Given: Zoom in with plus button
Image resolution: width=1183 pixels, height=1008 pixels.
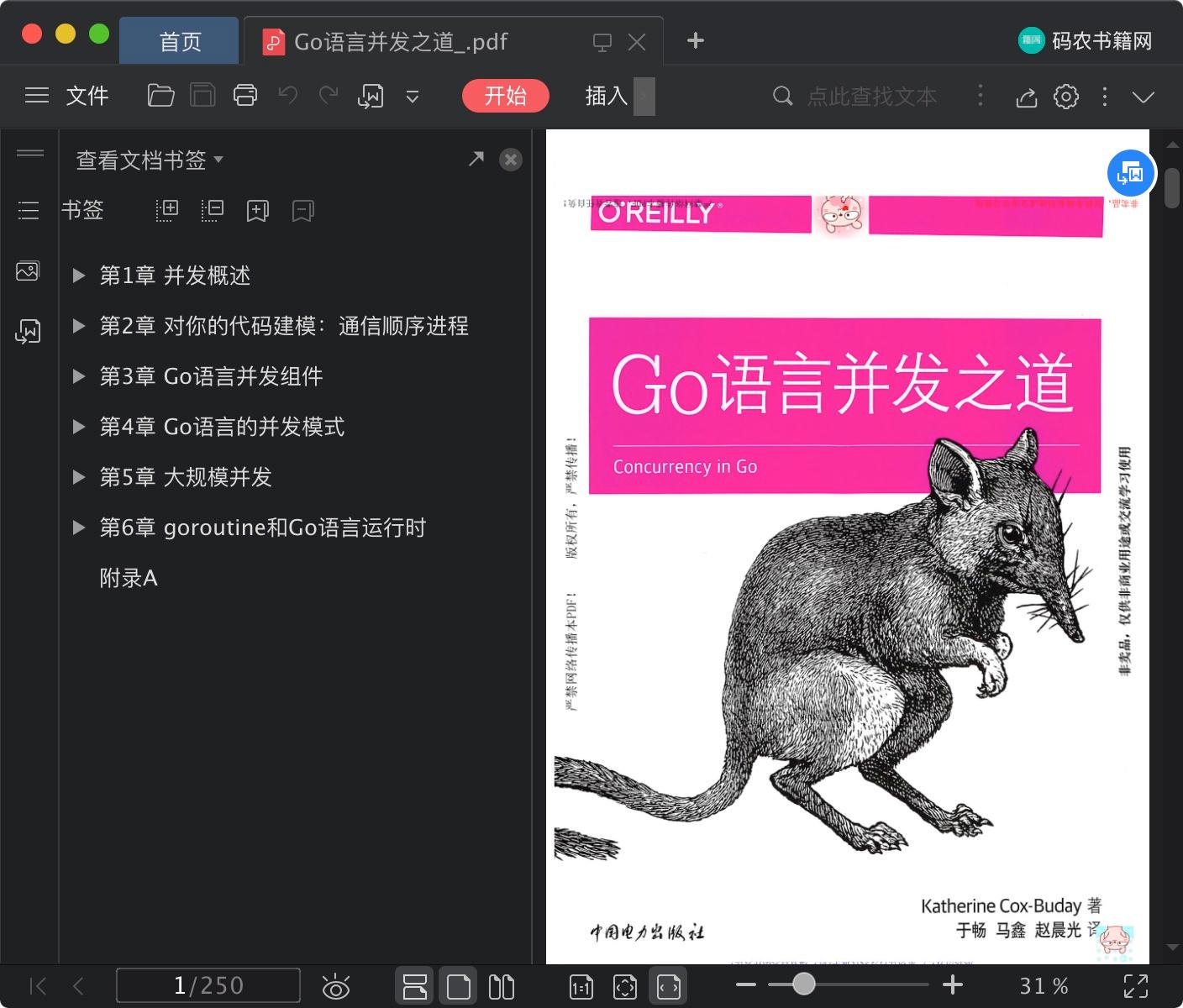Looking at the screenshot, I should [952, 984].
